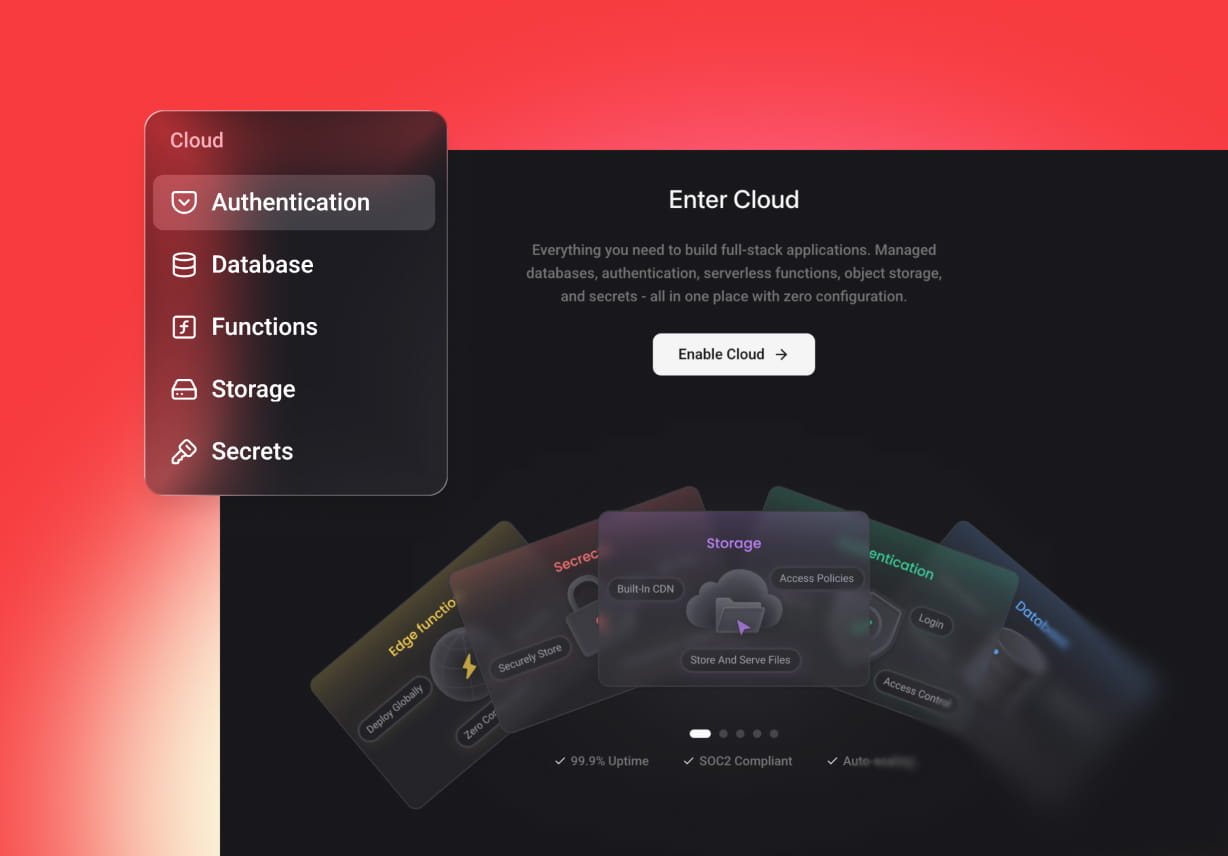Click the Built-In CDN pill
This screenshot has width=1228, height=856.
pyautogui.click(x=645, y=589)
